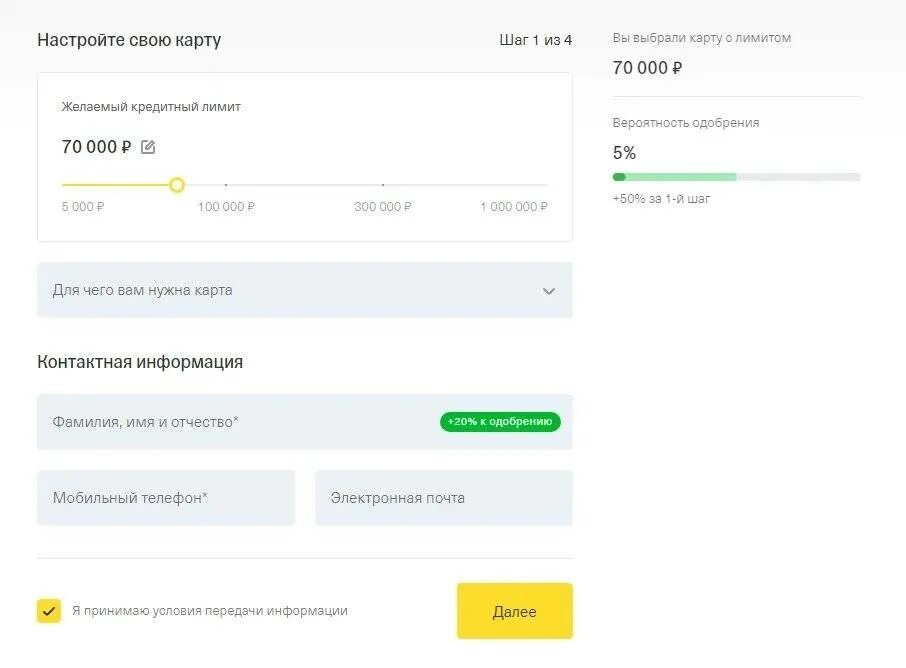
Task: Click the edit pencil icon beside 70 000 ₽
Action: tap(148, 147)
